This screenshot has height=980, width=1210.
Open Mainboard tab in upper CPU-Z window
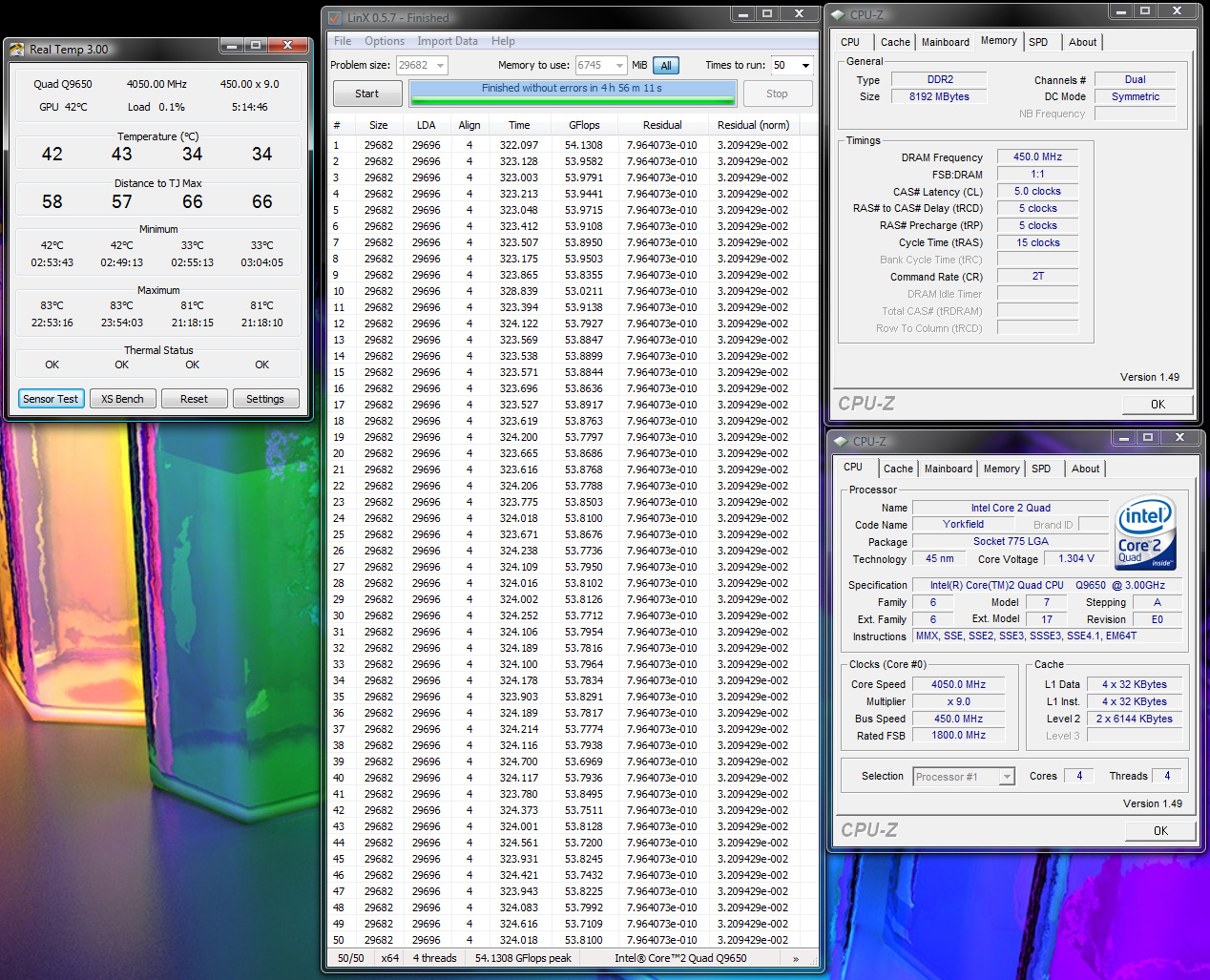point(945,42)
